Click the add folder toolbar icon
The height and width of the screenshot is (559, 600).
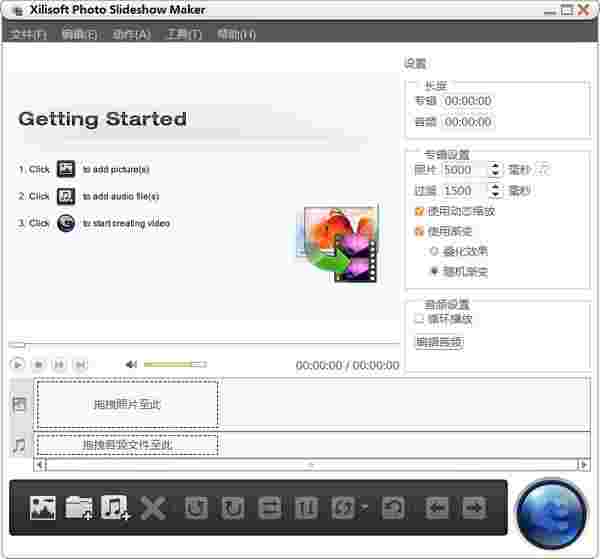pyautogui.click(x=78, y=508)
